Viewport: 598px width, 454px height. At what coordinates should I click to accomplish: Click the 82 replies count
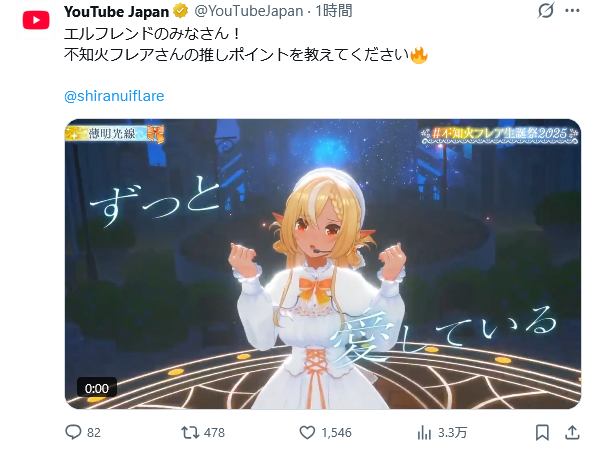pyautogui.click(x=94, y=433)
